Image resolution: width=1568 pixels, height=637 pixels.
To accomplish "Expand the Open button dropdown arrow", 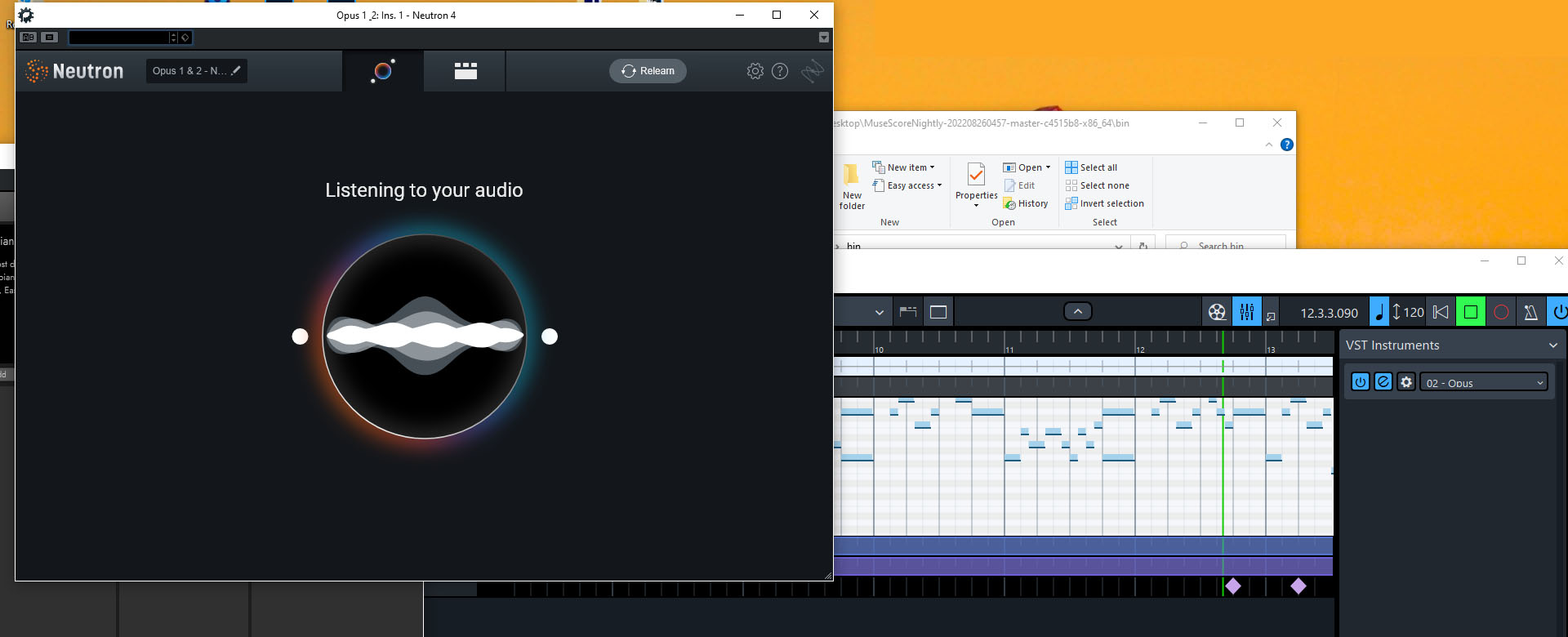I will (x=1048, y=167).
